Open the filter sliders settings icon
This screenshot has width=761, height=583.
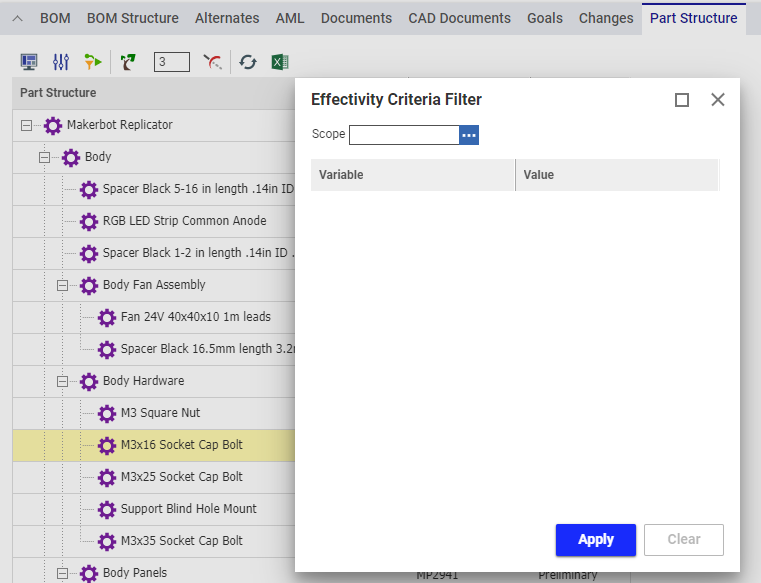click(x=61, y=62)
